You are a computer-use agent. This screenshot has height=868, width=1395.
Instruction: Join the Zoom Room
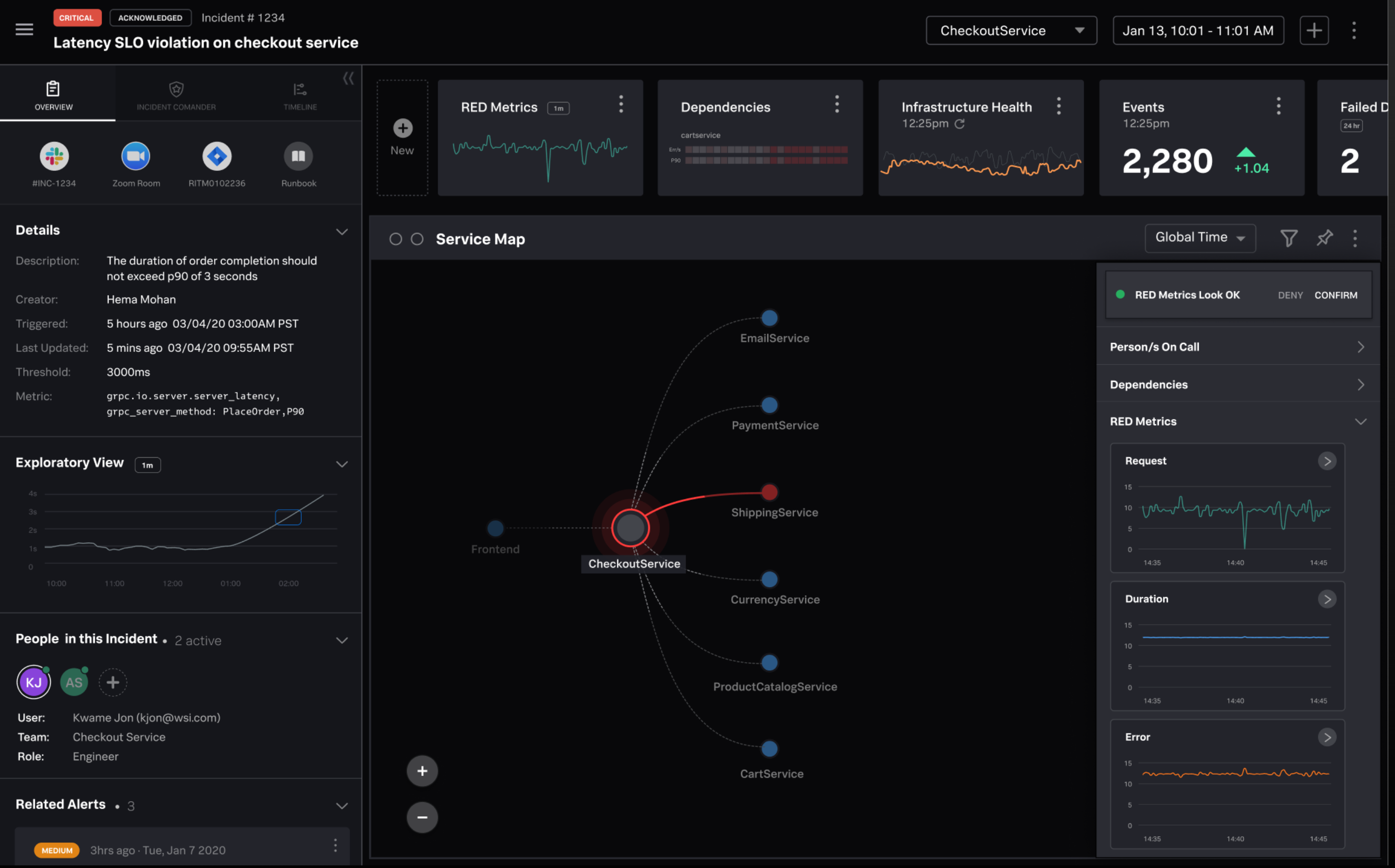click(x=136, y=156)
